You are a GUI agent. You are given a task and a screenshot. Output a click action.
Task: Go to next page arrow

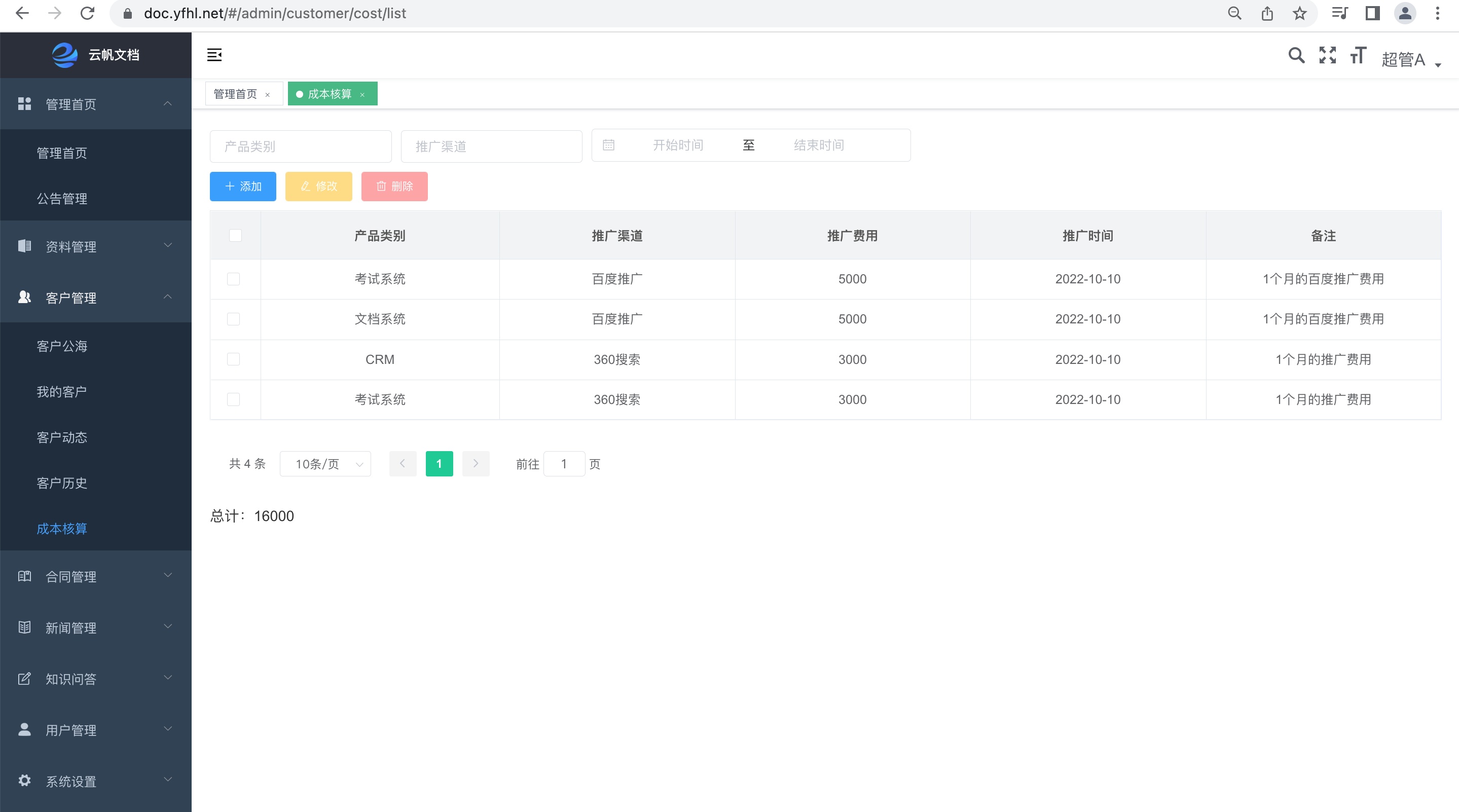tap(476, 464)
